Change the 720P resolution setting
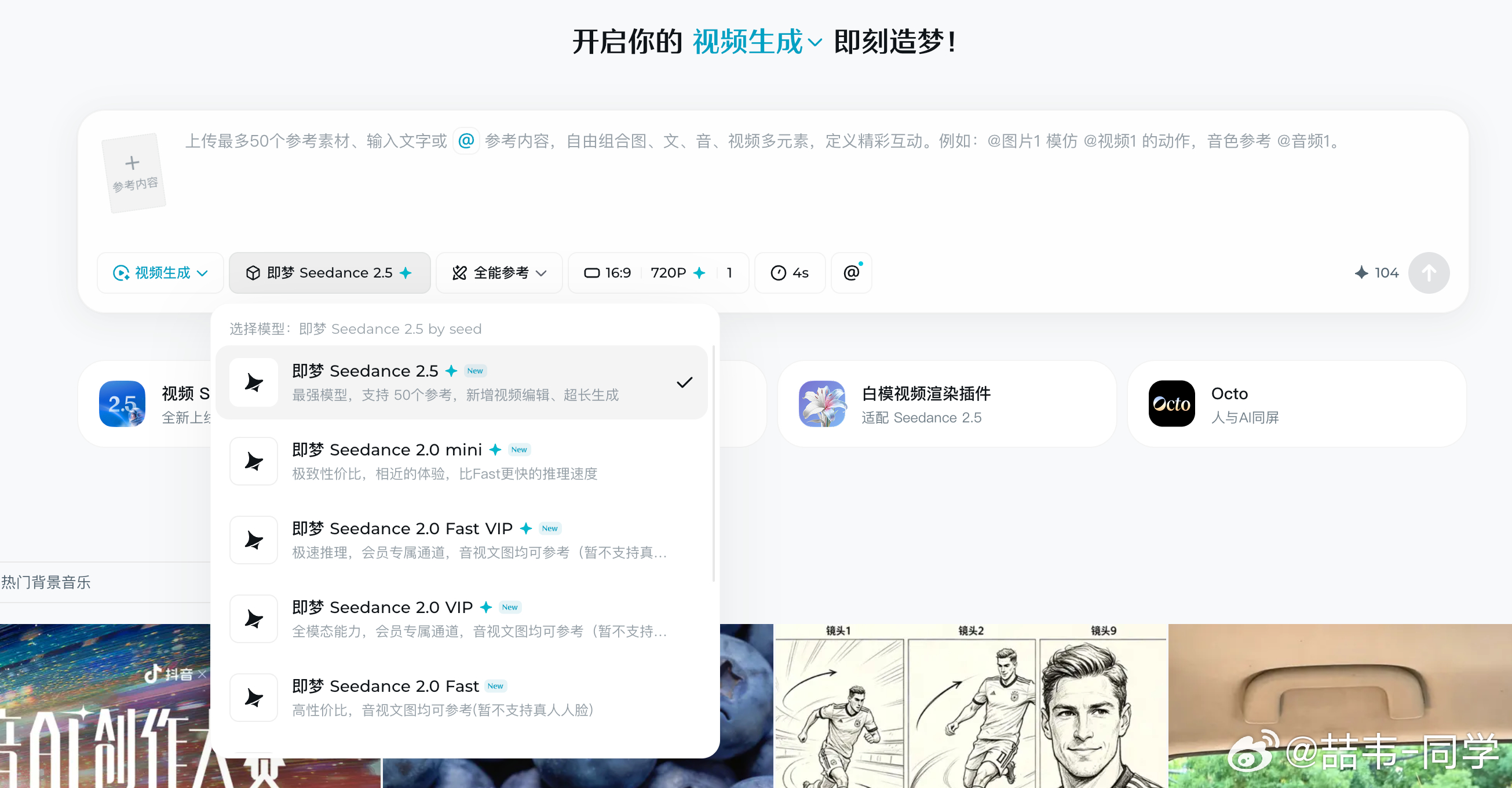The image size is (1512, 788). [x=678, y=273]
